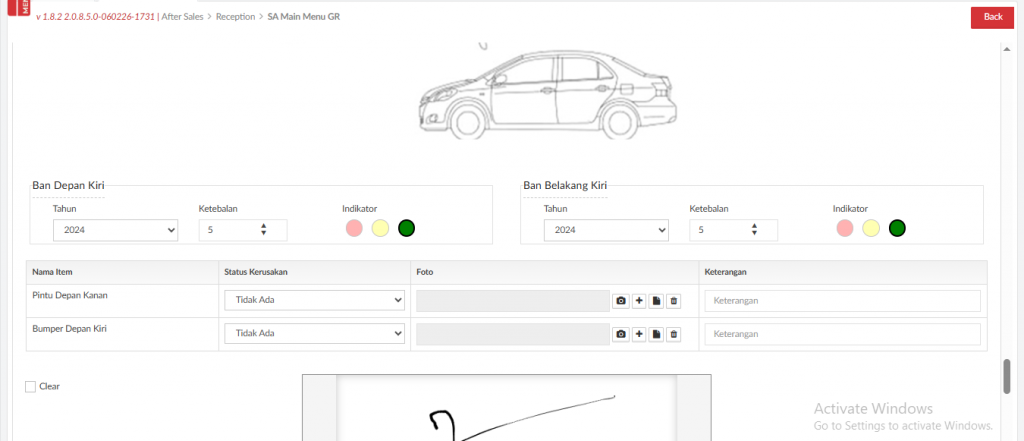Delete photo with trash icon for Pintu Depan Kanan
This screenshot has width=1024, height=441.
[674, 301]
